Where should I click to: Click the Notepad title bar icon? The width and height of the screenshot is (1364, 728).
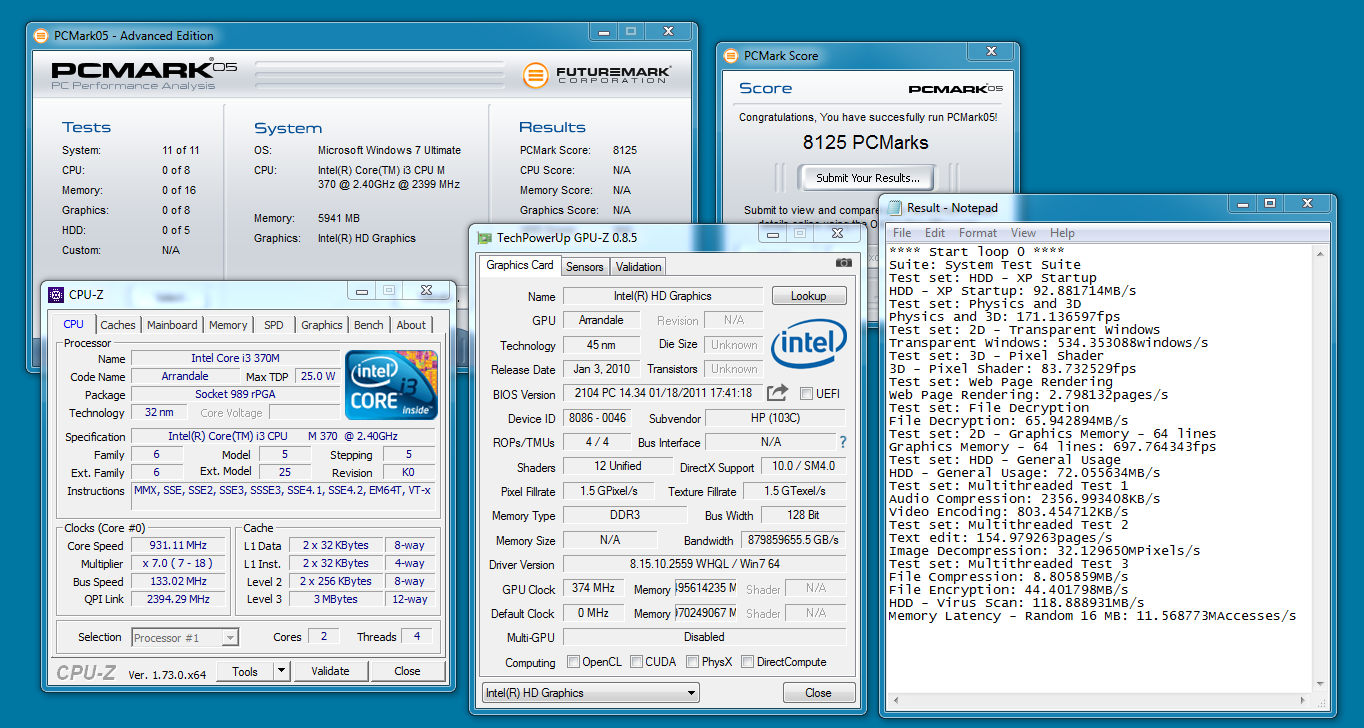[894, 207]
